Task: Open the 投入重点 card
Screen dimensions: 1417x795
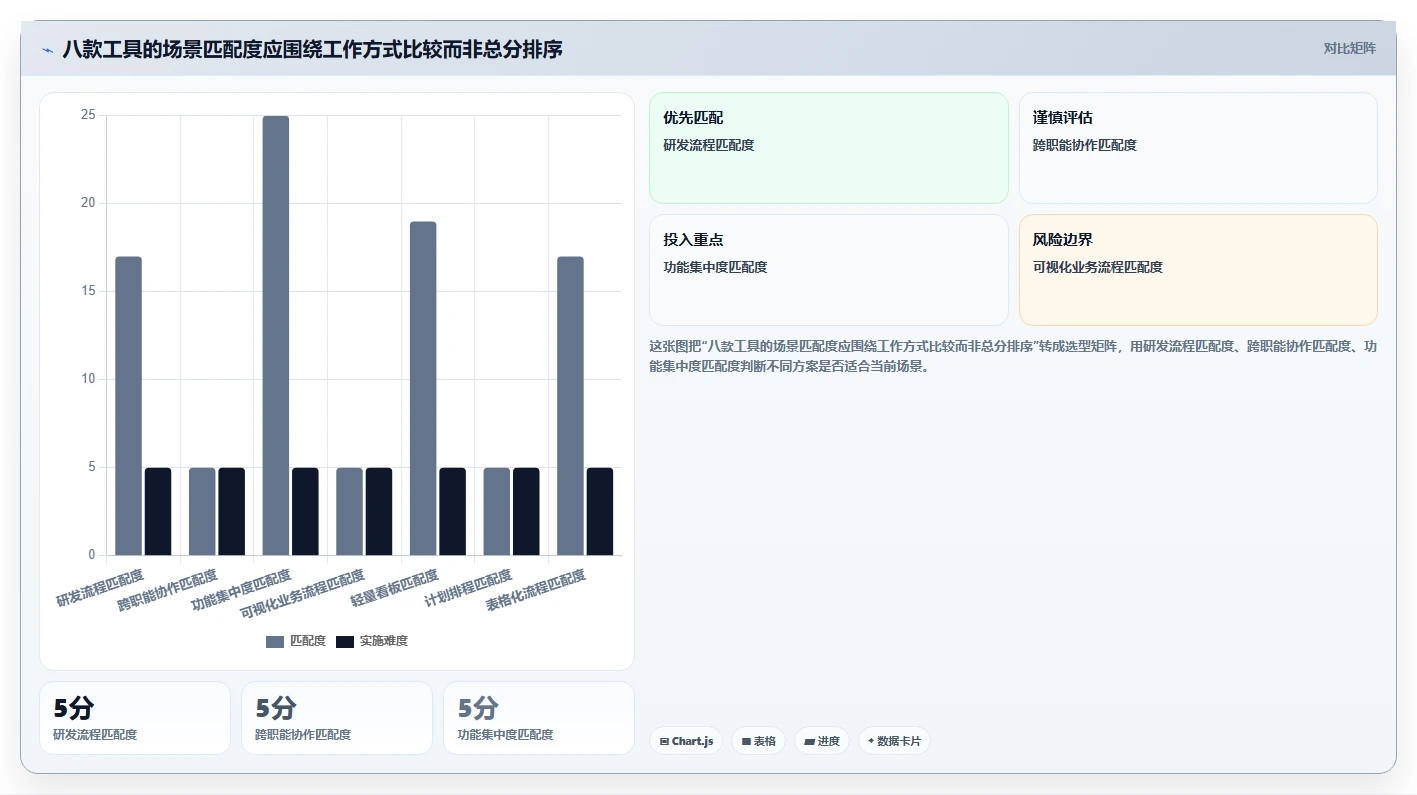Action: (829, 270)
